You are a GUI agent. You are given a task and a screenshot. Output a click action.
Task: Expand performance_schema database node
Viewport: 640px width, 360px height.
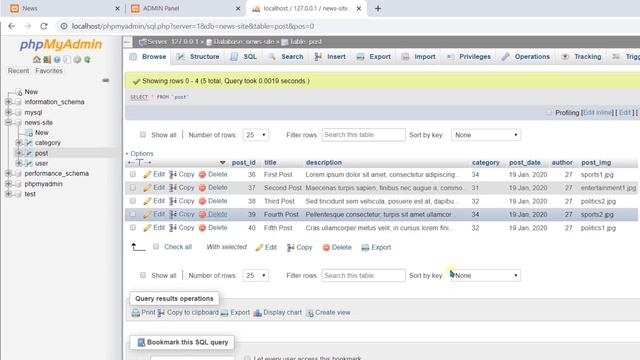coord(8,173)
